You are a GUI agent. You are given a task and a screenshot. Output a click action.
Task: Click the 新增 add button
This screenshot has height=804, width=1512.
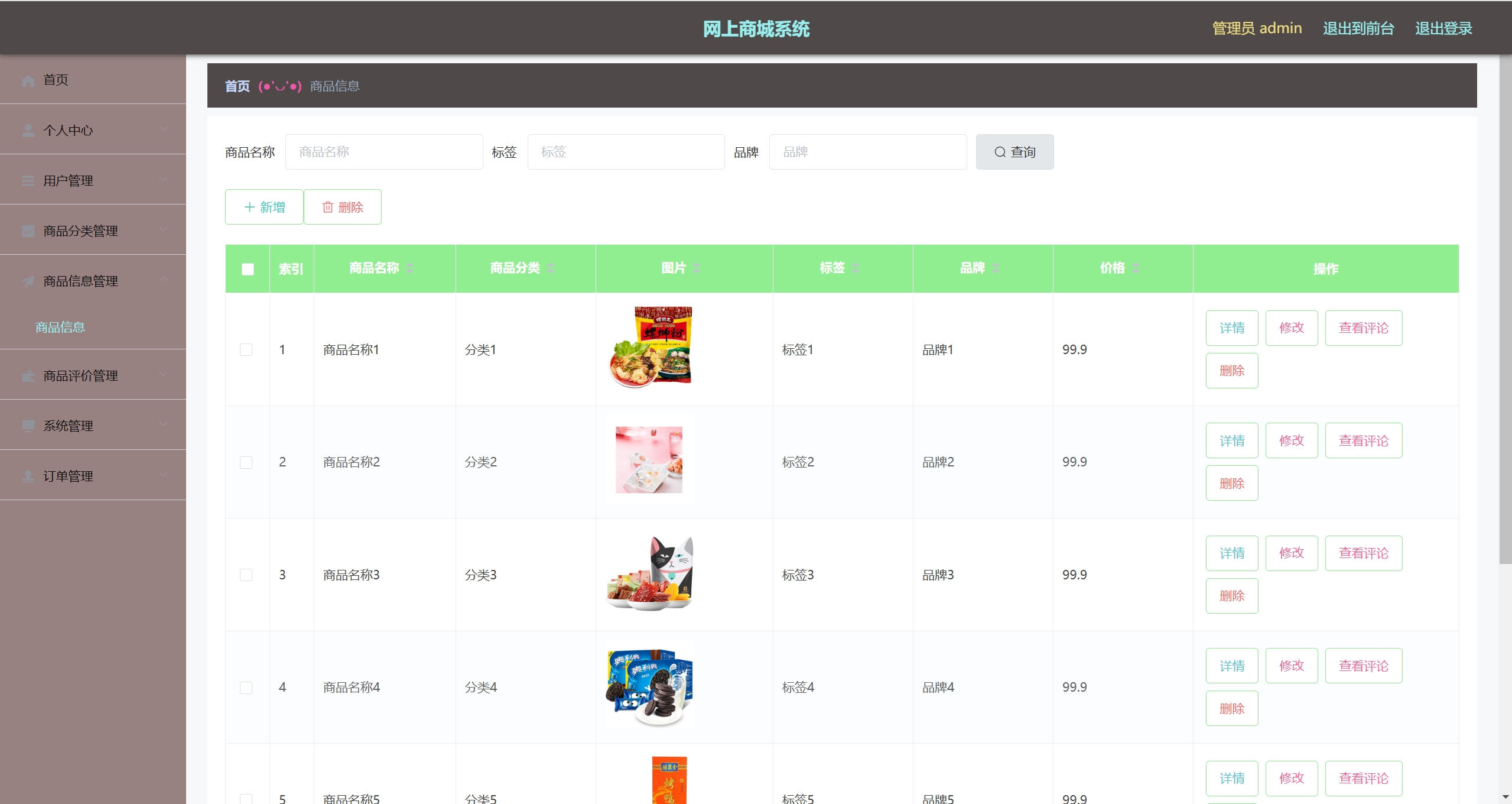264,207
